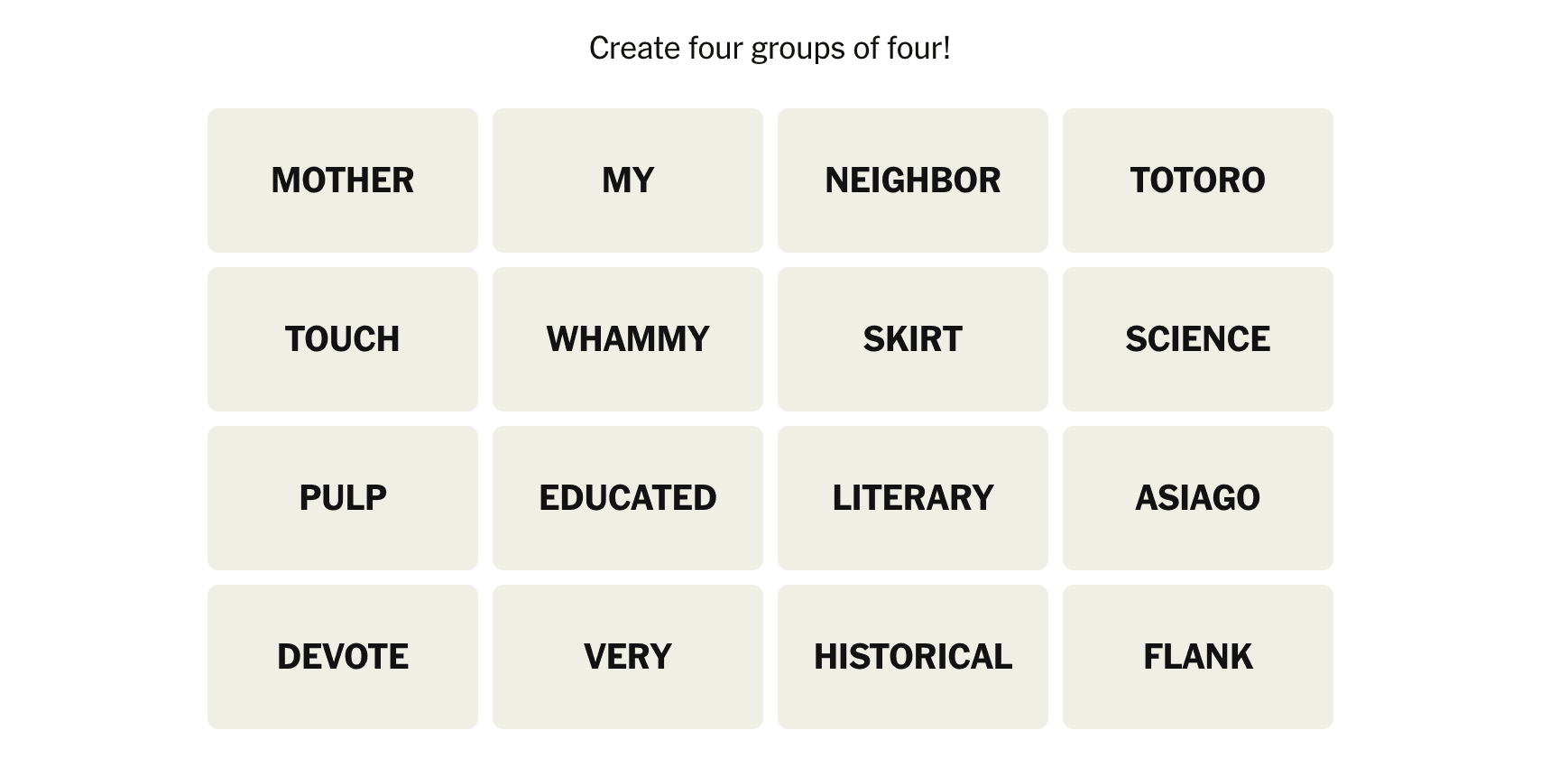
Task: Select the HISTORICAL tile
Action: tap(912, 657)
